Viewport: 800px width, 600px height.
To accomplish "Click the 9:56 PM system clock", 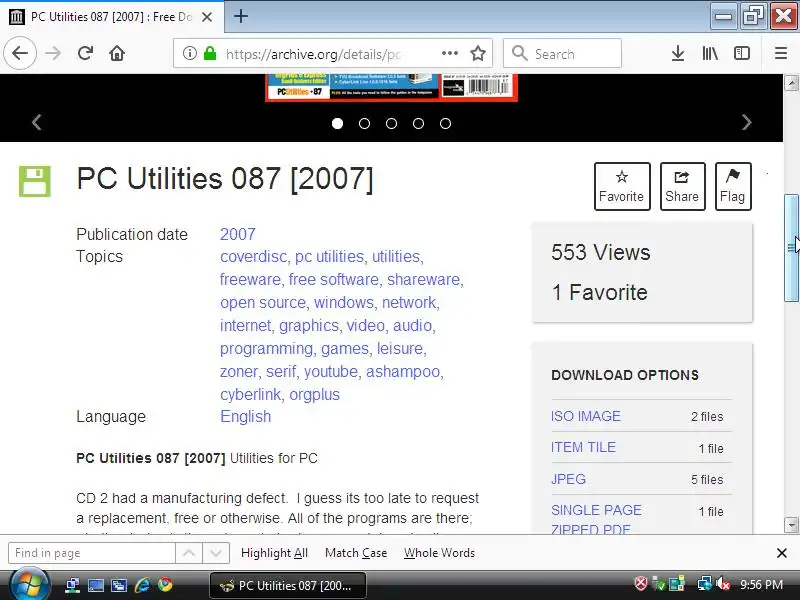I will [x=761, y=585].
